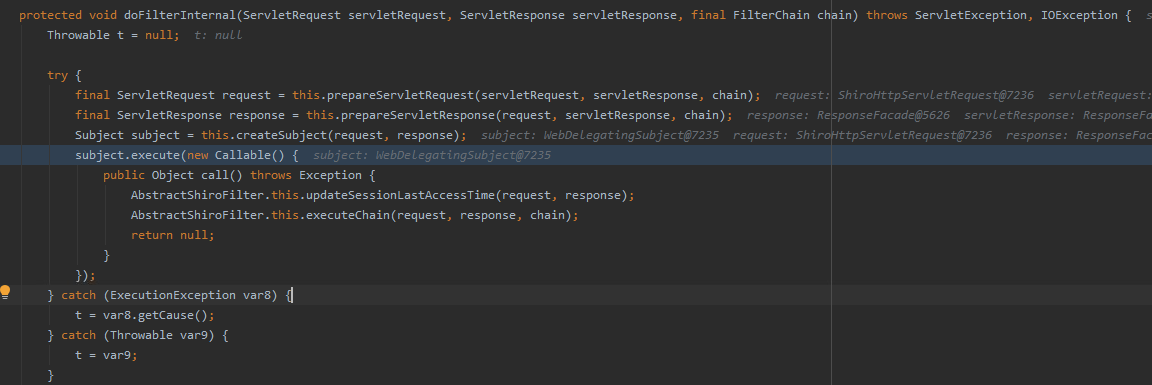Click 'public Object call() throws Exception'
Image resolution: width=1152 pixels, height=385 pixels.
(x=232, y=175)
